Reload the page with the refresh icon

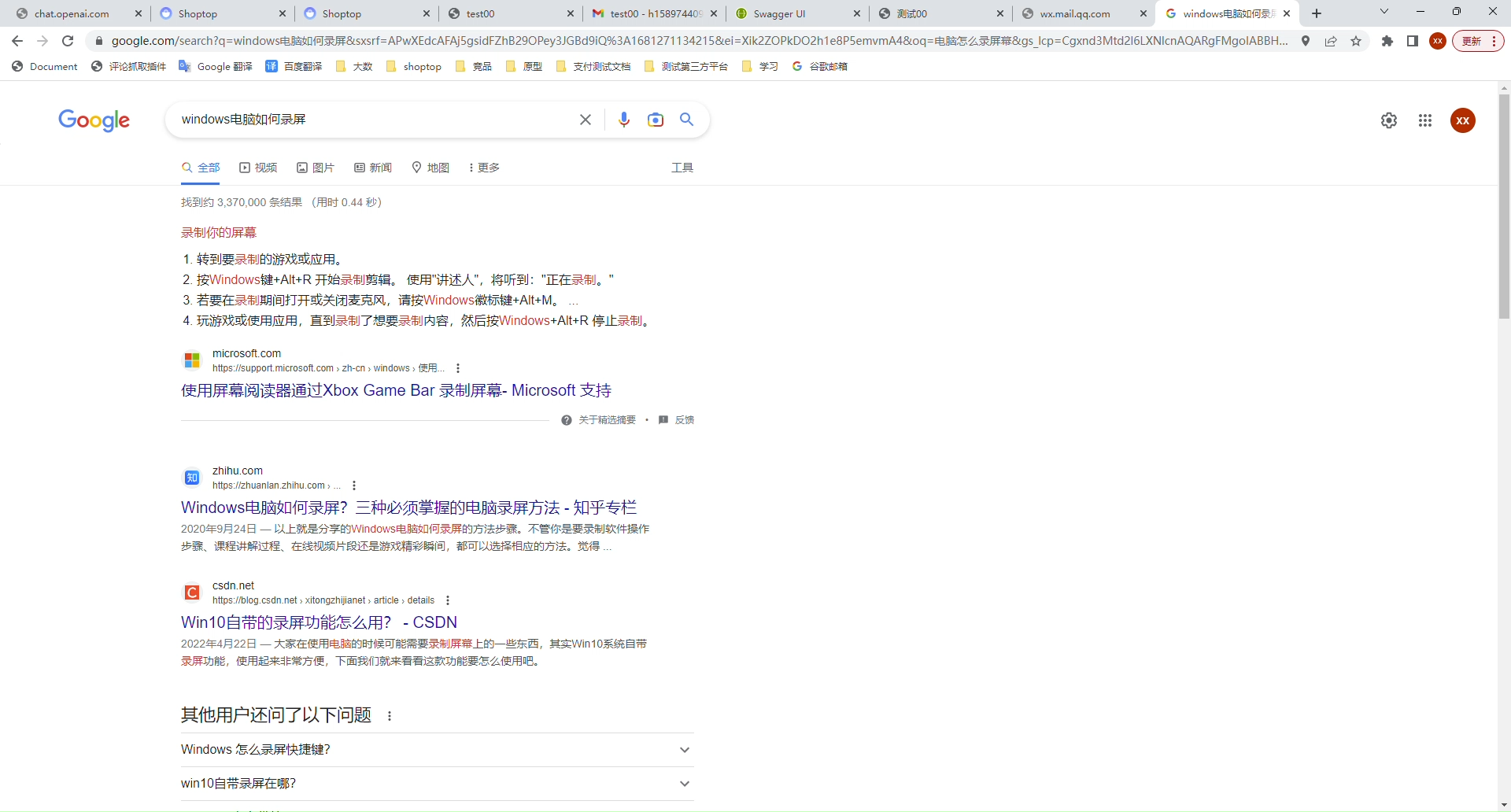coord(67,41)
